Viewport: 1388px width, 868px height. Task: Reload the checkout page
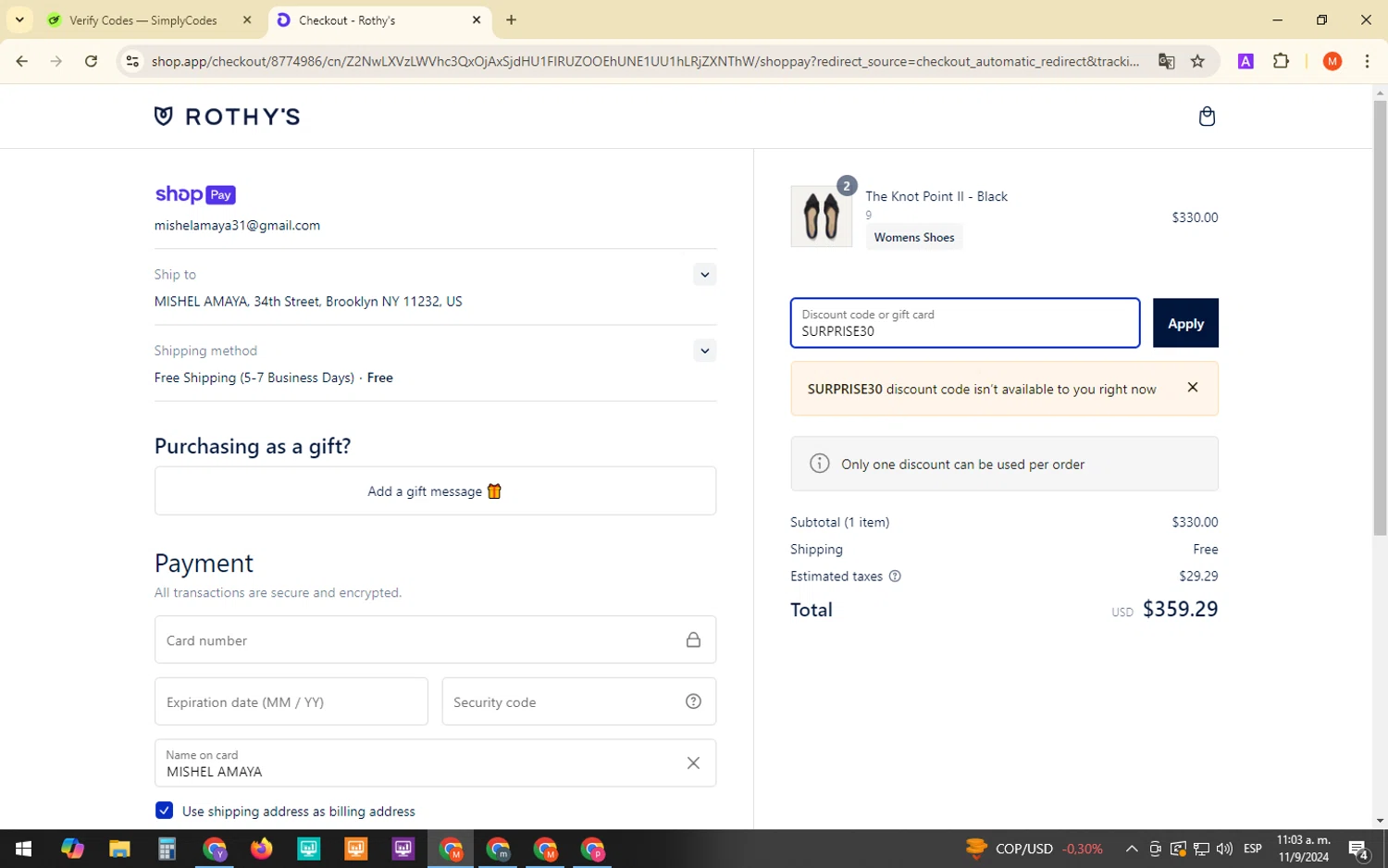[x=91, y=61]
